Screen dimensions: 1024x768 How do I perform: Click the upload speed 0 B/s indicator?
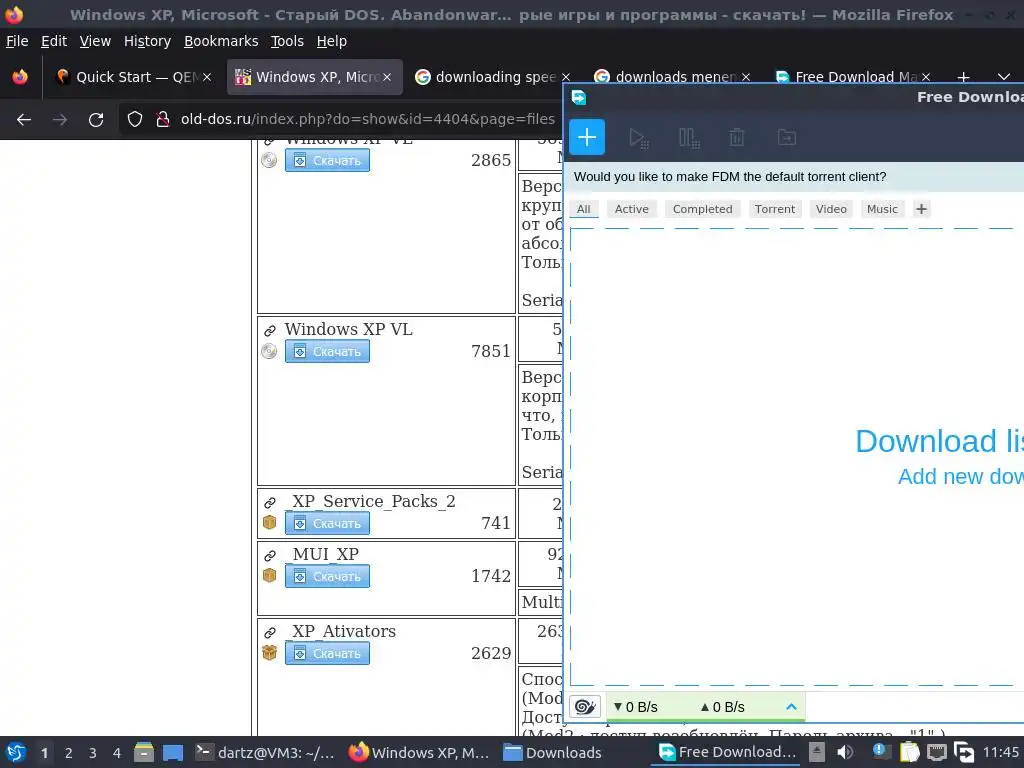click(722, 707)
